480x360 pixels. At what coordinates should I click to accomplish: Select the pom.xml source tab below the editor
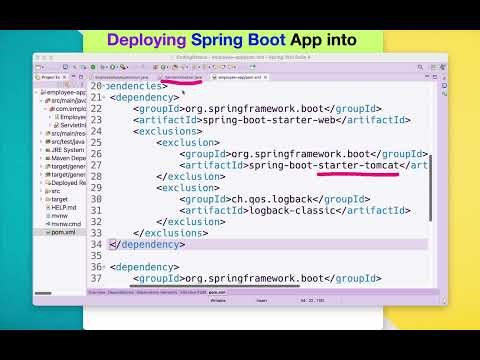point(217,292)
